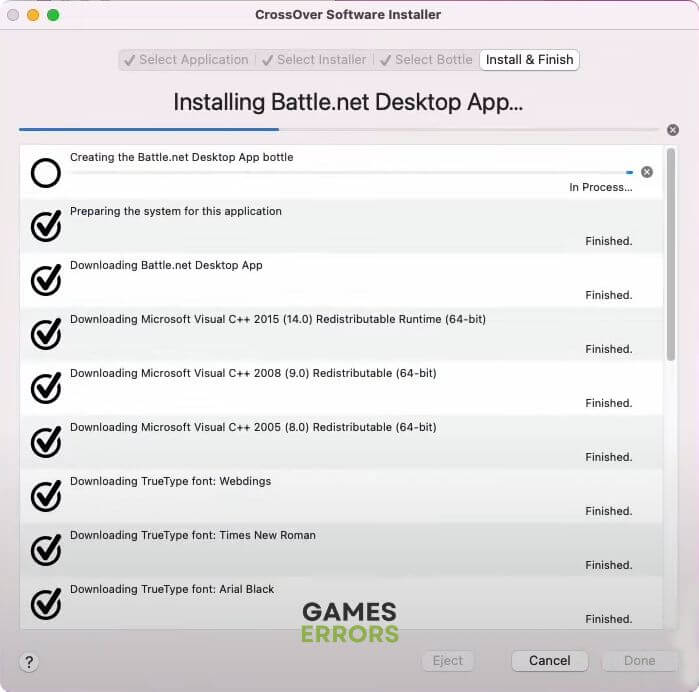Cancel the overall installation via the top X icon
The image size is (699, 692).
click(x=673, y=130)
